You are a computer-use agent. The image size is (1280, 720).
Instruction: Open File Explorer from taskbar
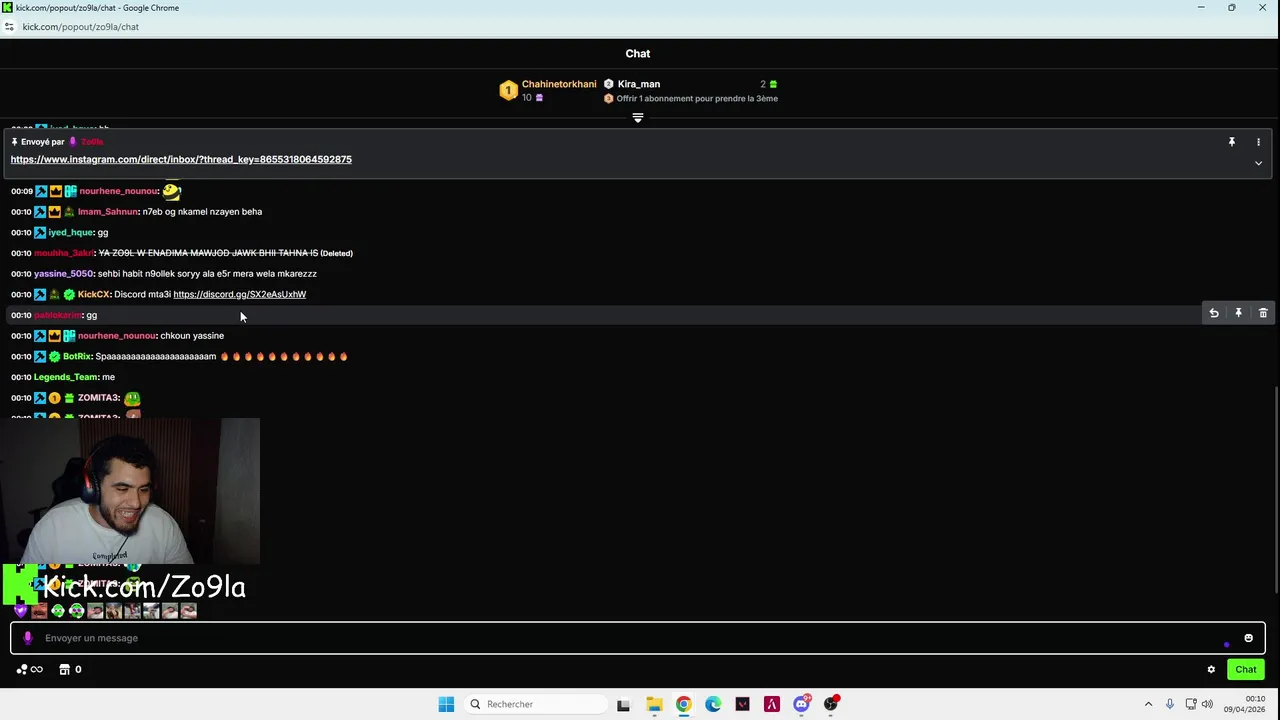click(654, 704)
